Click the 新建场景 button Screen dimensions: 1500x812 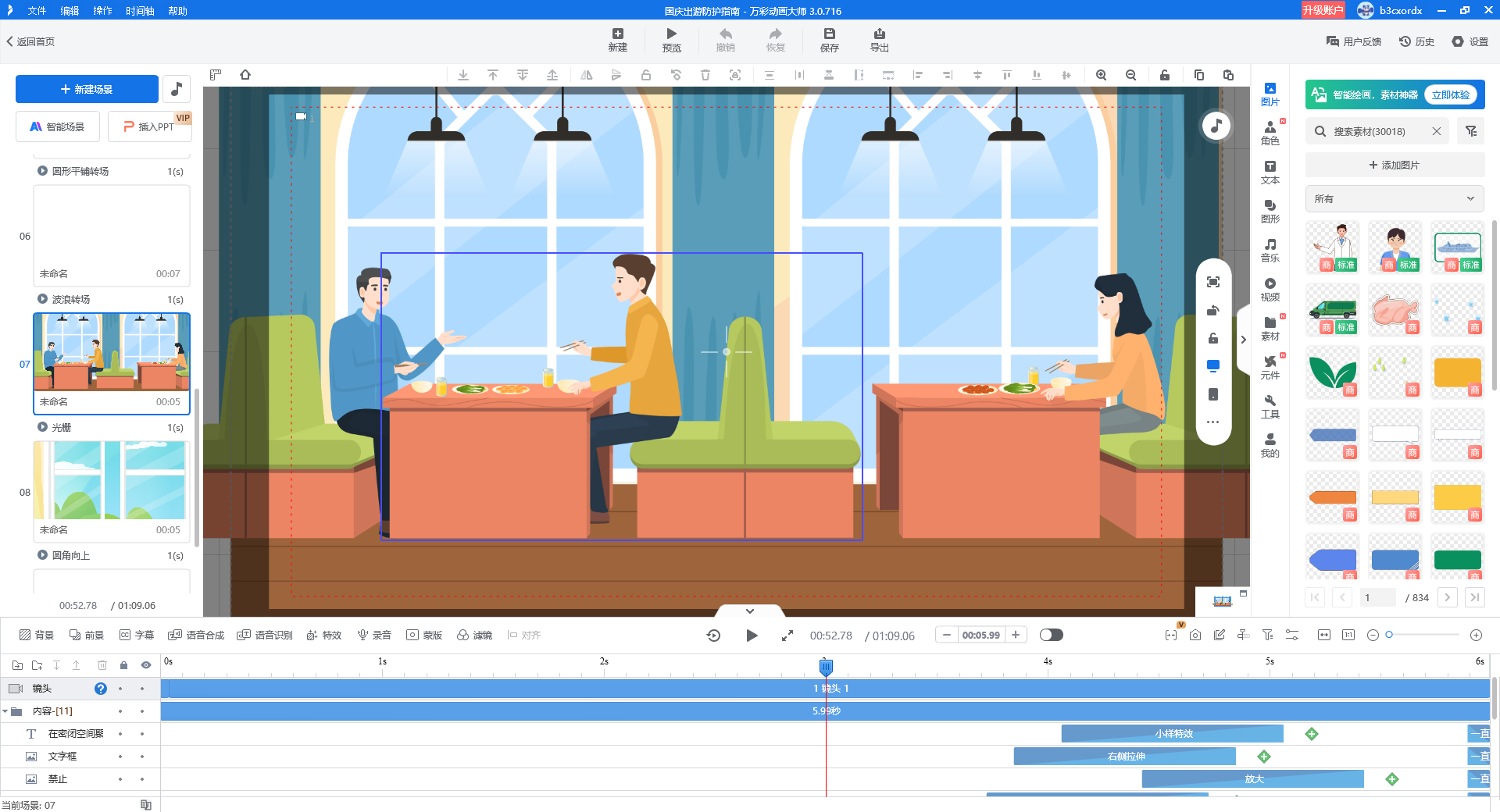pos(87,89)
